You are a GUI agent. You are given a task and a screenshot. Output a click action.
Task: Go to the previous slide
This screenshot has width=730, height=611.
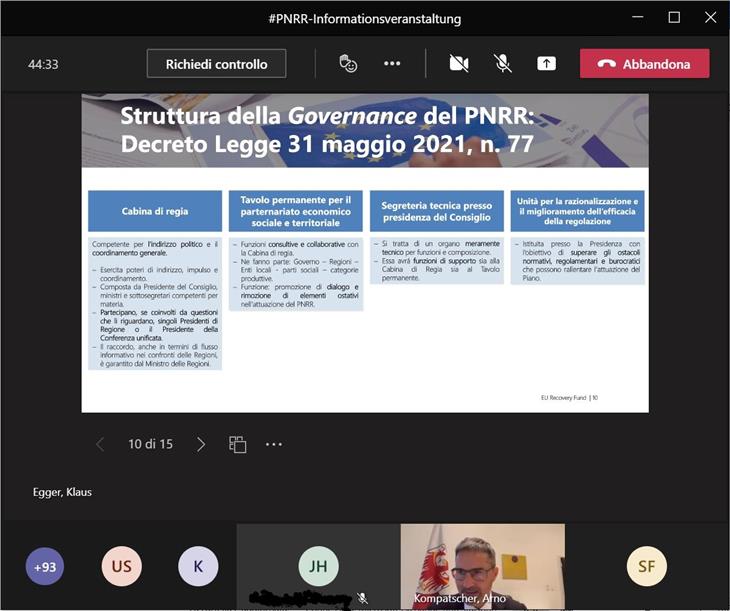(100, 444)
